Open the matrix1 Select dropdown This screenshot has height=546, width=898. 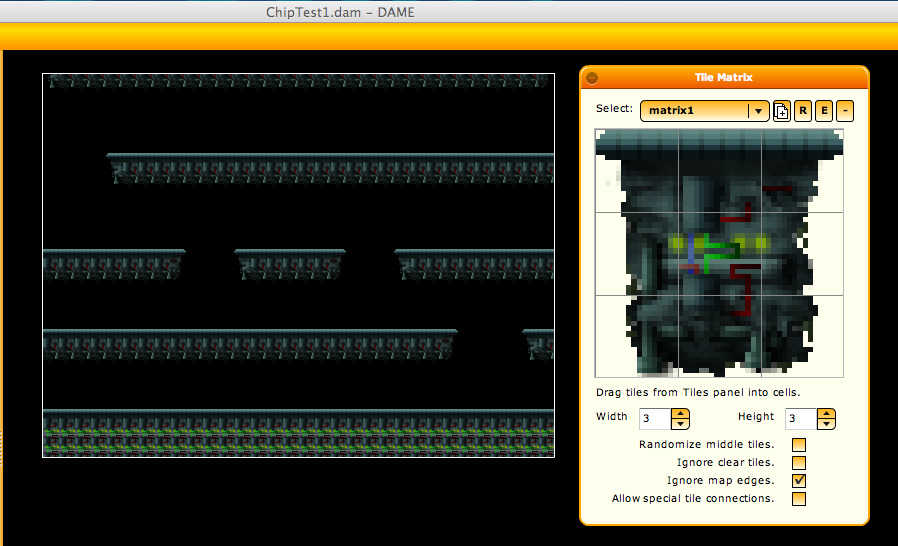(x=759, y=111)
